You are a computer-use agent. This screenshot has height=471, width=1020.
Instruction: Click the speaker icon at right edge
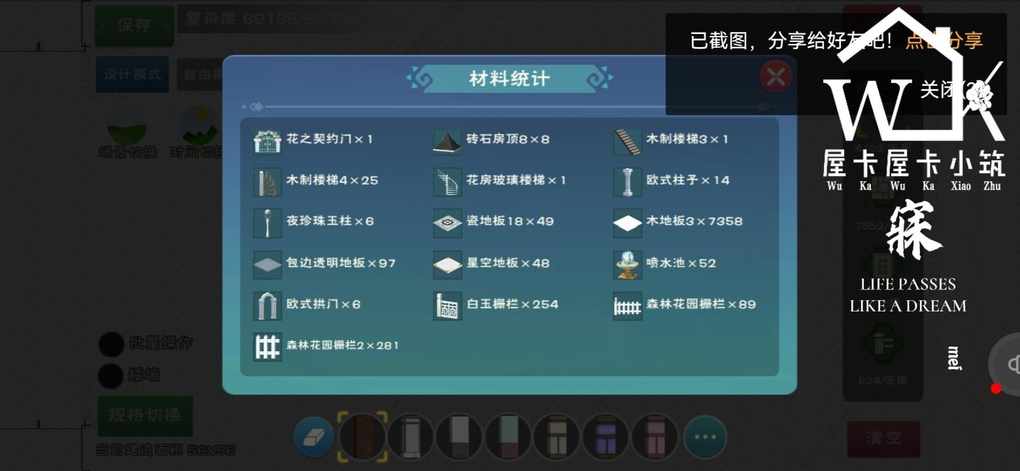1012,365
